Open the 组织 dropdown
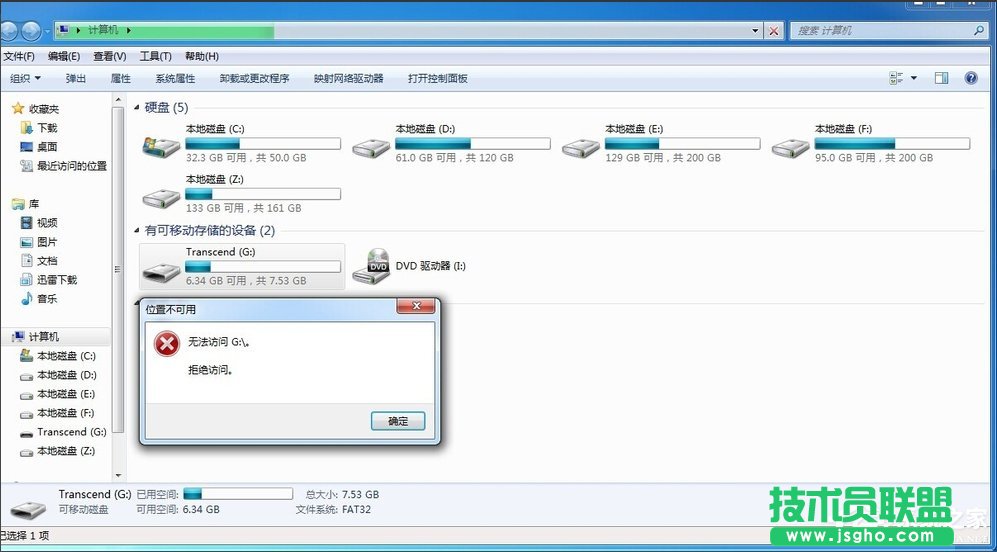This screenshot has height=552, width=997. (25, 78)
